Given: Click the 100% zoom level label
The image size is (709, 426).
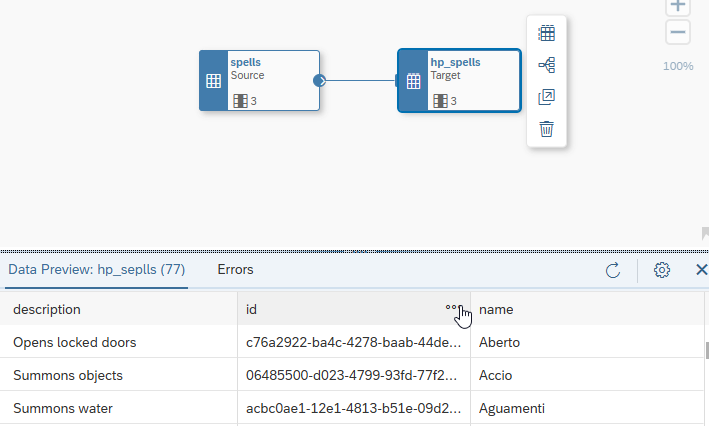Looking at the screenshot, I should coord(678,66).
